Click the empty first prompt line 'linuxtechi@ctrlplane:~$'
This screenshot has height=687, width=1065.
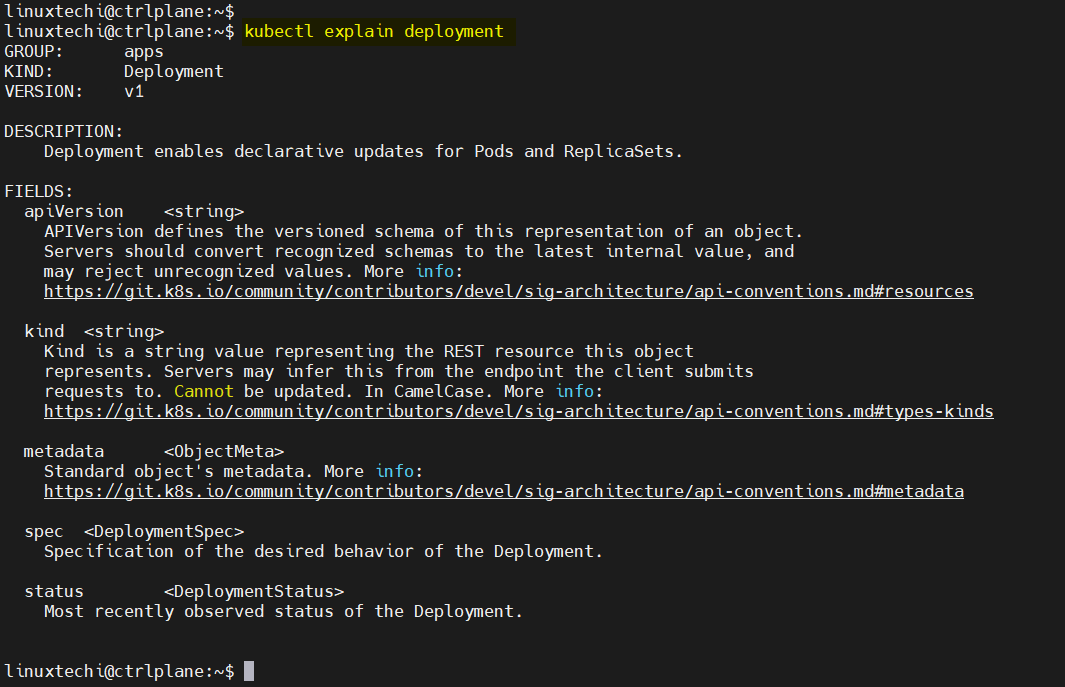pyautogui.click(x=120, y=11)
